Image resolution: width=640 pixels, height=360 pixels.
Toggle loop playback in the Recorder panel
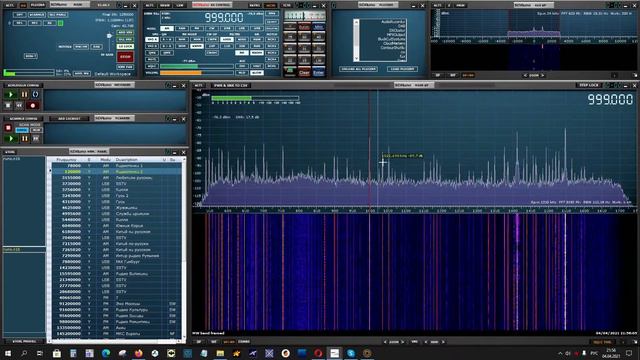(36, 95)
